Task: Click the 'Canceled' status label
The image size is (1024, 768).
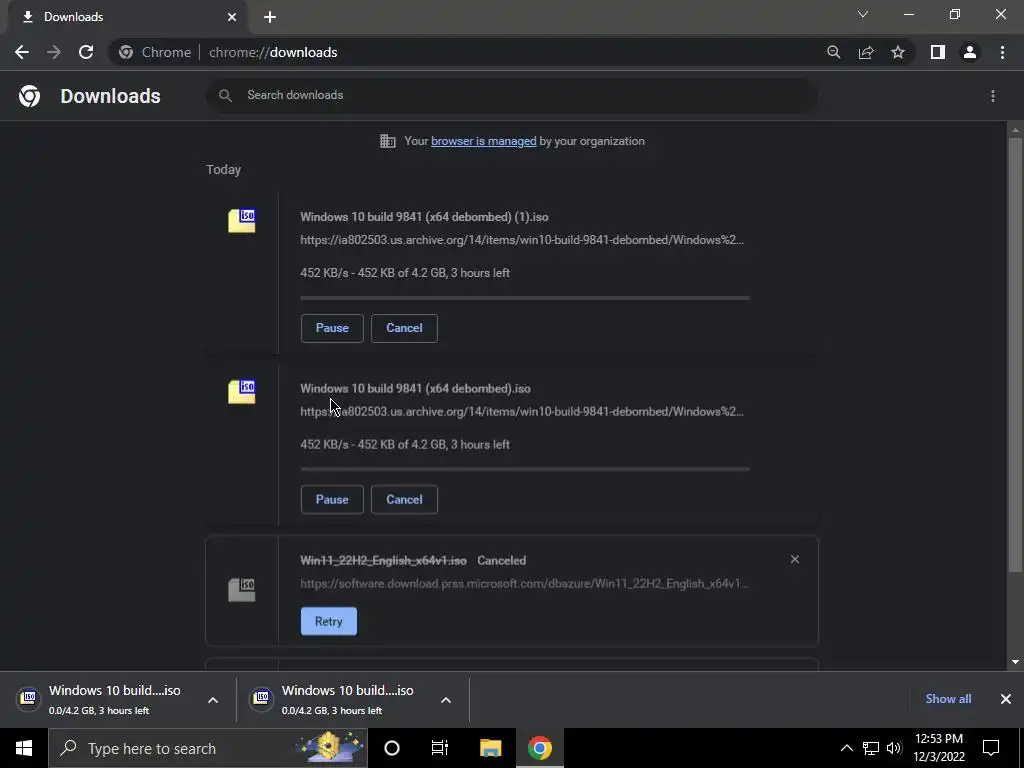Action: point(502,560)
